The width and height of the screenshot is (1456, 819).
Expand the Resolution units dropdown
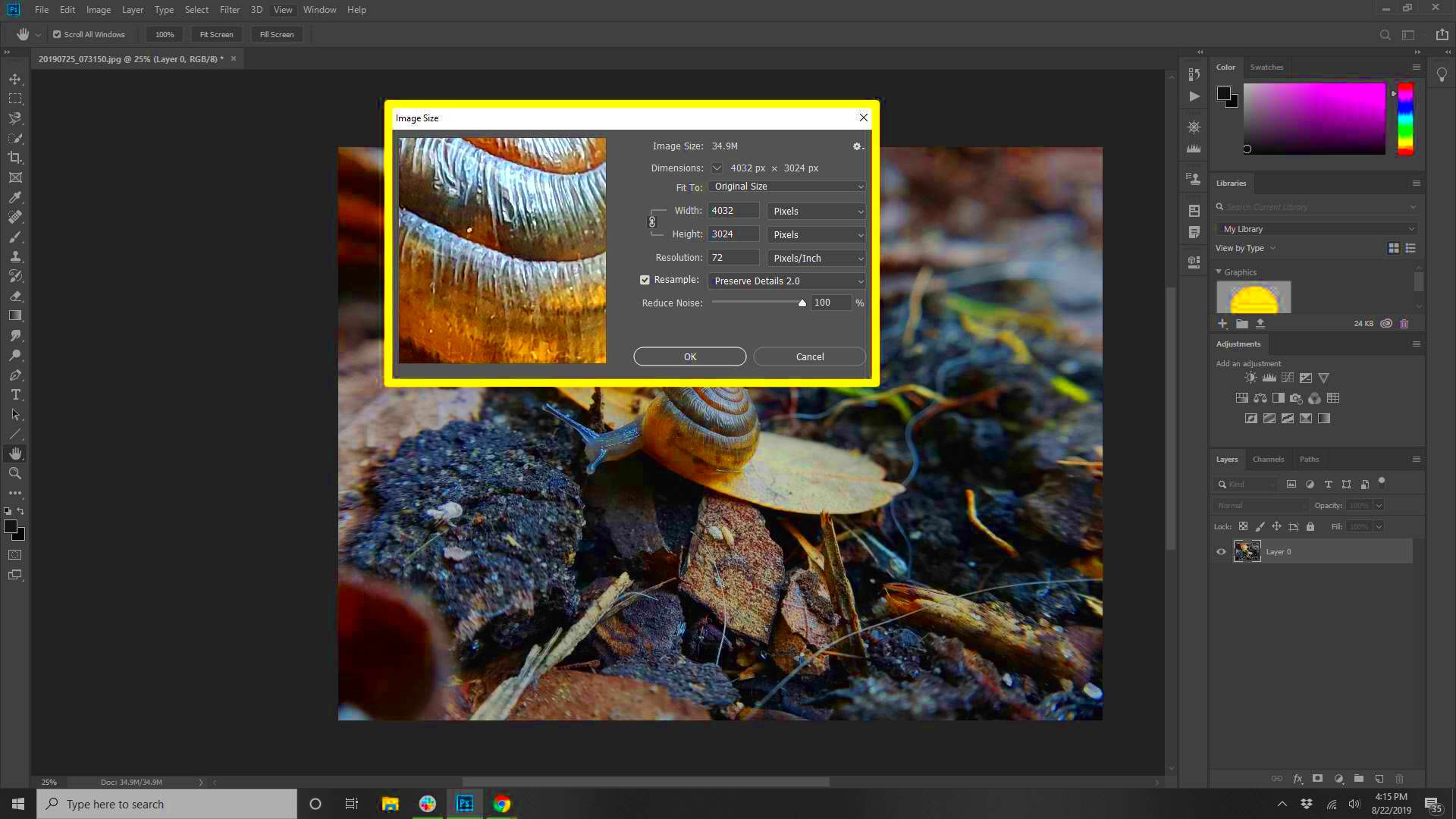click(860, 258)
